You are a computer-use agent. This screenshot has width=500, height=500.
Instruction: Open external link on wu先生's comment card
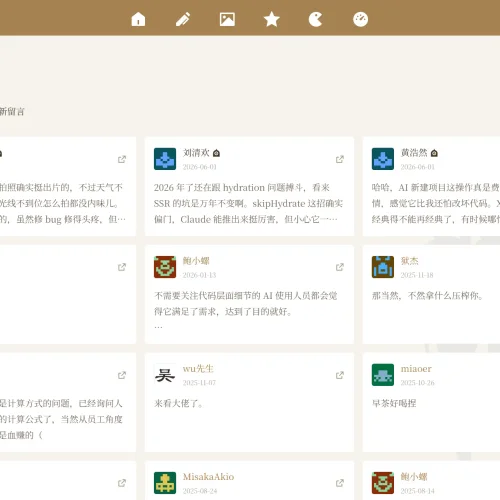(340, 375)
